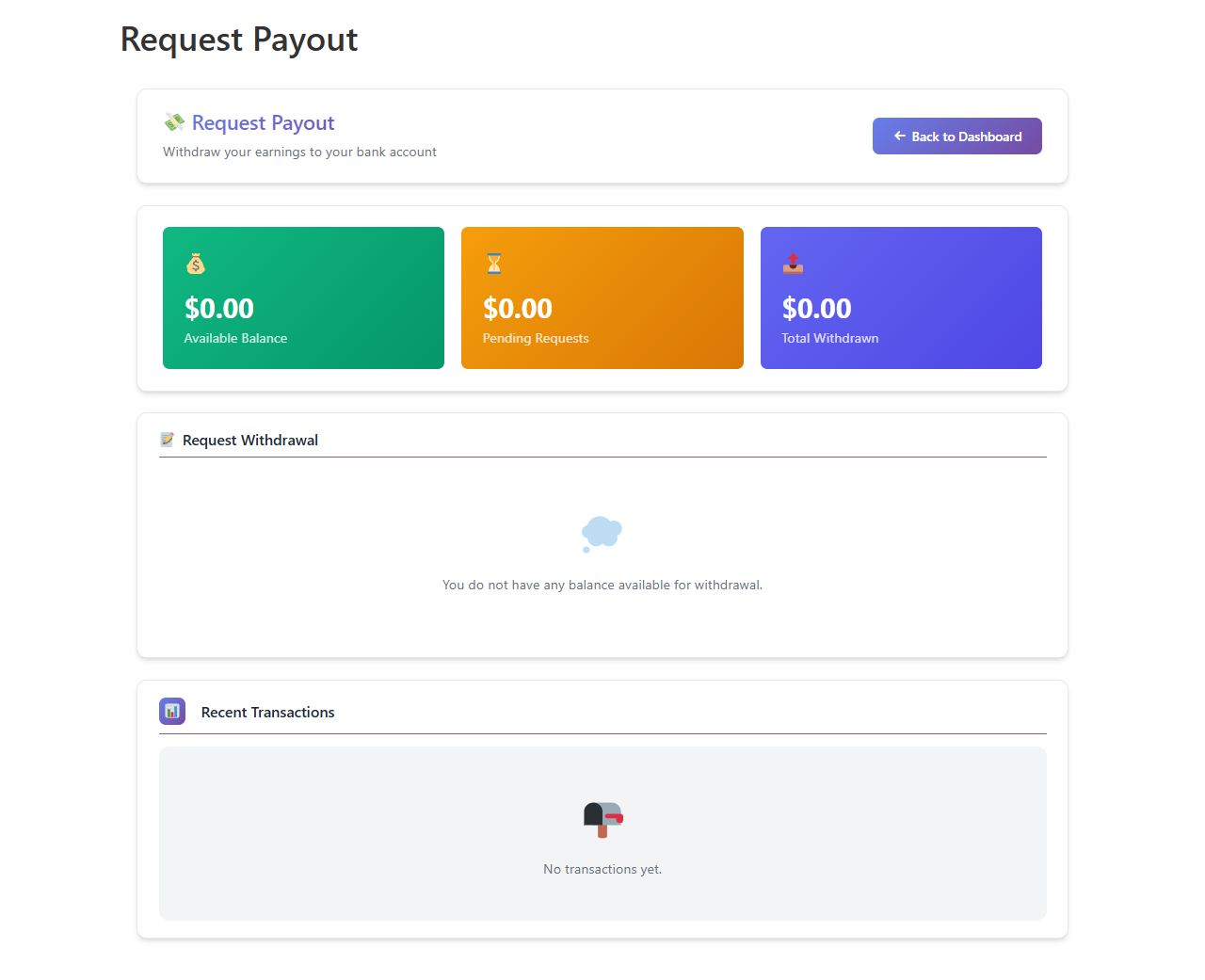Click the Pending Requests label
Image resolution: width=1205 pixels, height=980 pixels.
[536, 339]
